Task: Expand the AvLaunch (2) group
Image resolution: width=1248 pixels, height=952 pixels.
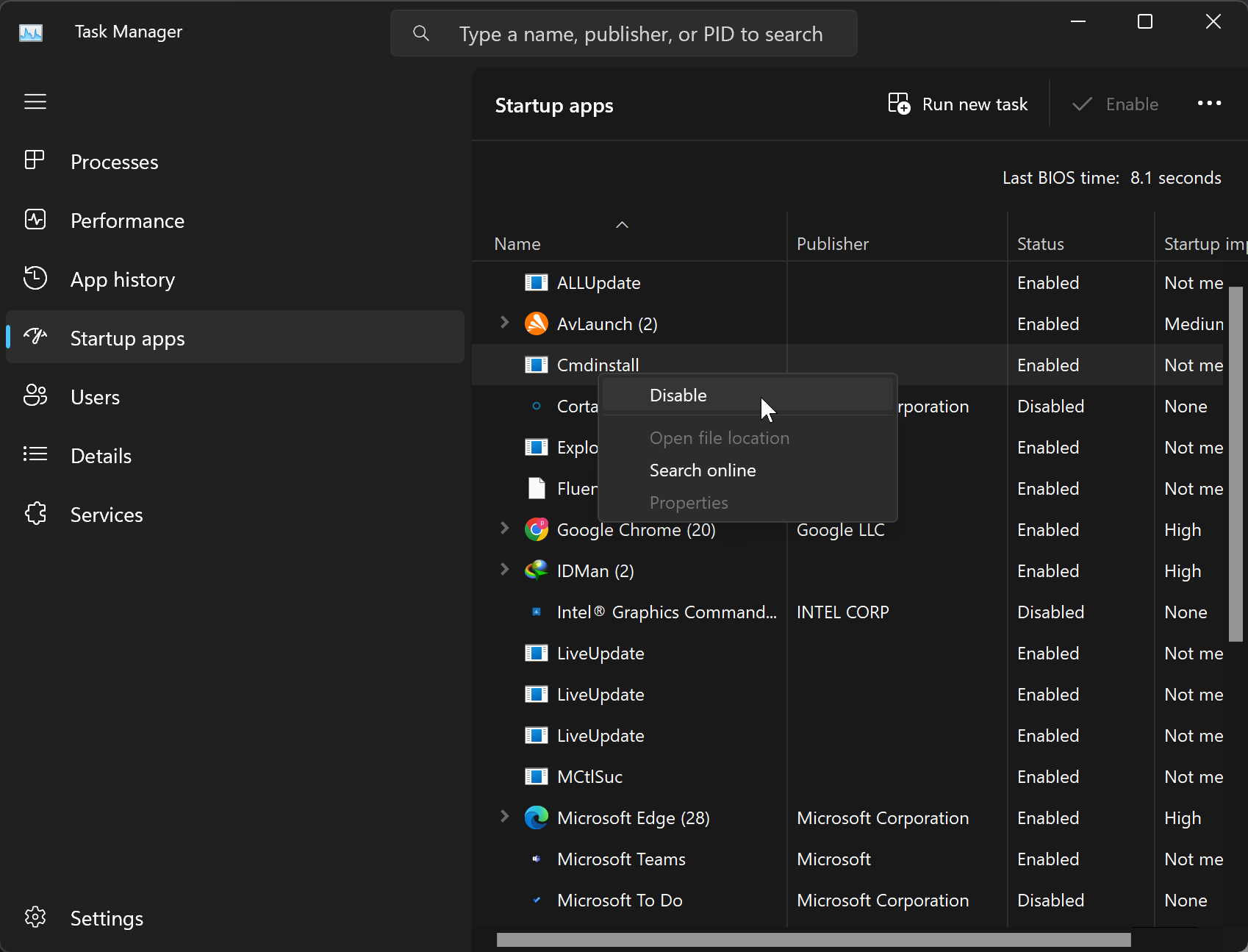Action: [504, 322]
